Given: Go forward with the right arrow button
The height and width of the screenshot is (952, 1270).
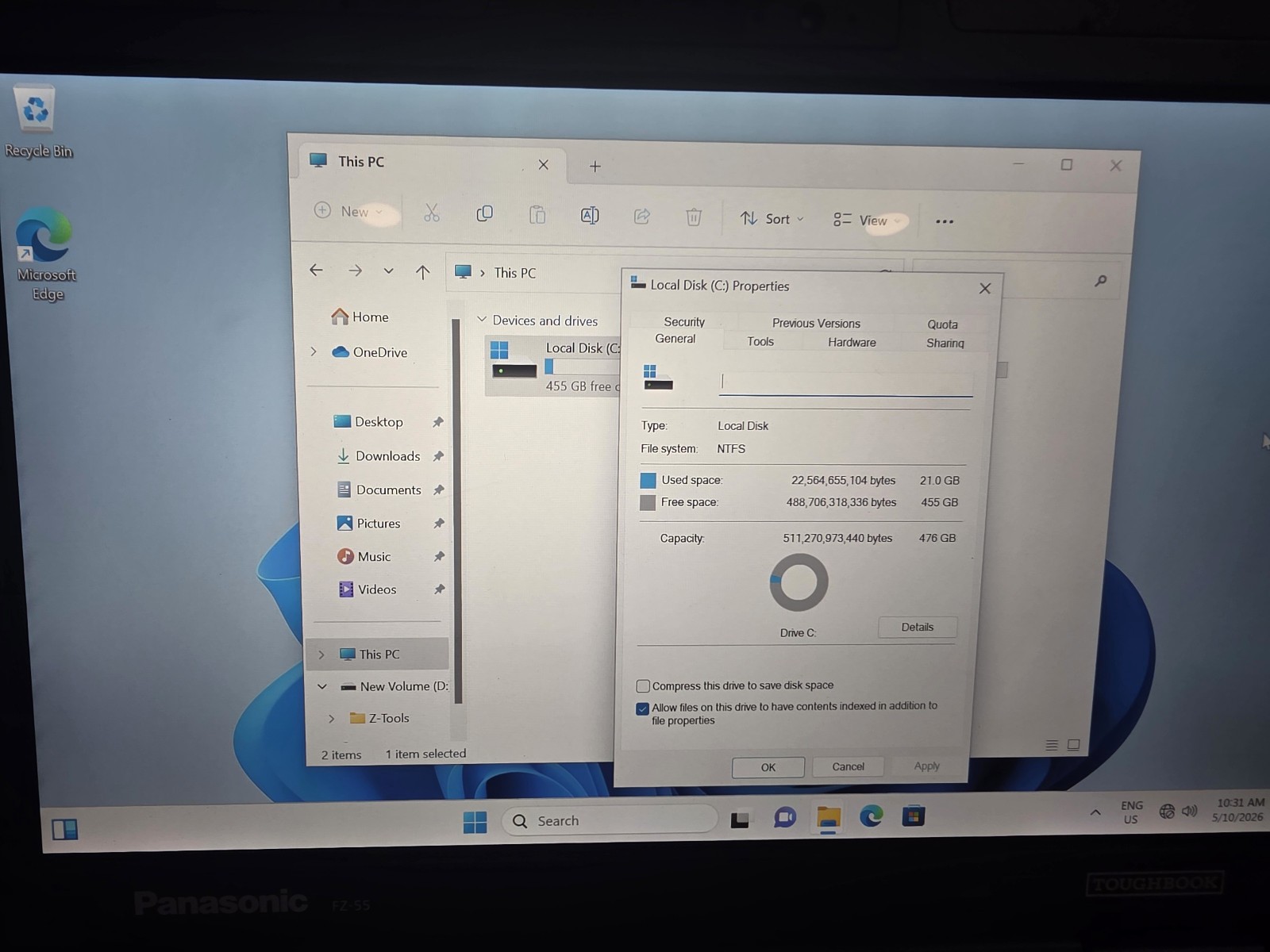Looking at the screenshot, I should [x=355, y=271].
